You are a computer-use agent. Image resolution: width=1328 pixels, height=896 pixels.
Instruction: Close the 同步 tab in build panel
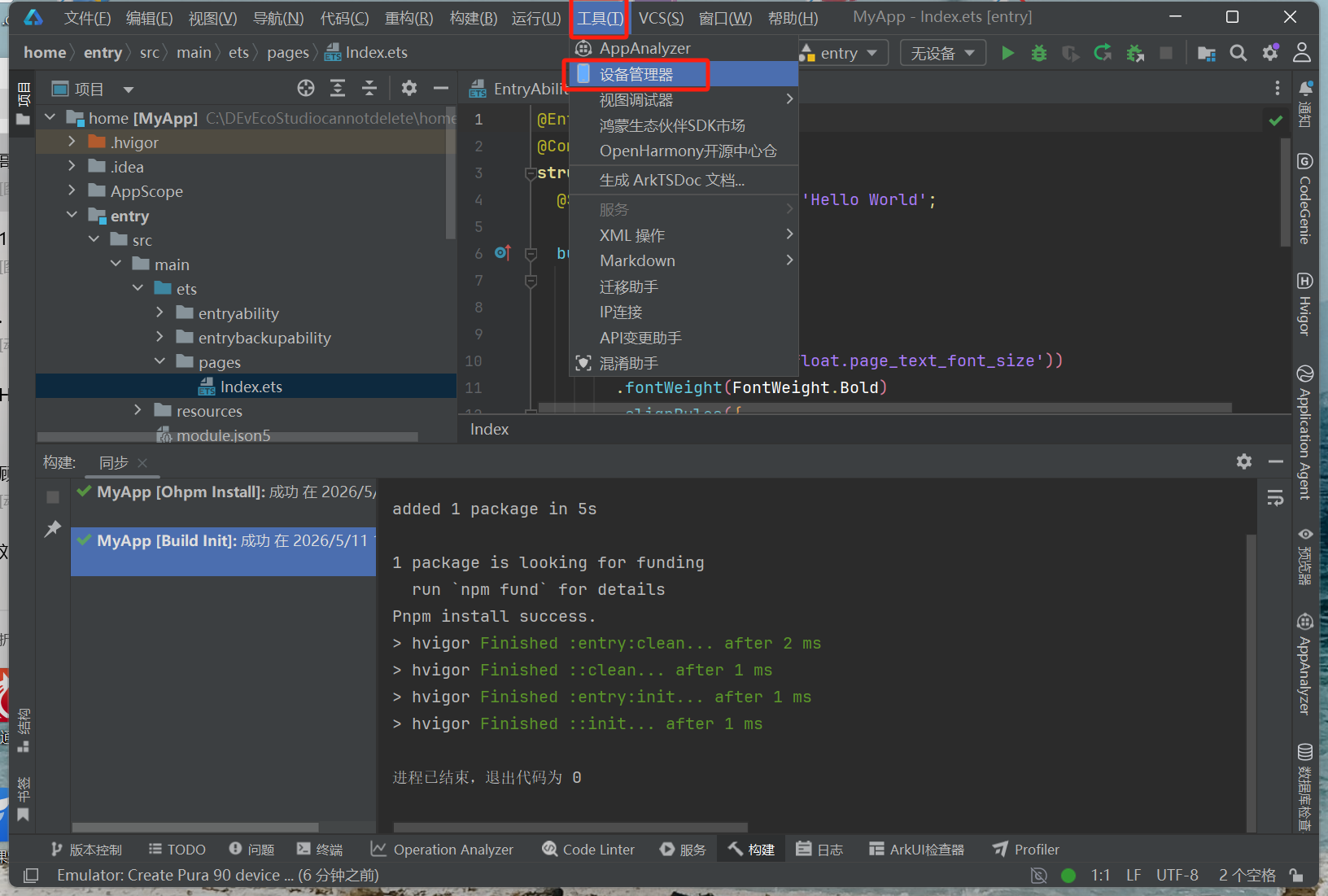142,462
